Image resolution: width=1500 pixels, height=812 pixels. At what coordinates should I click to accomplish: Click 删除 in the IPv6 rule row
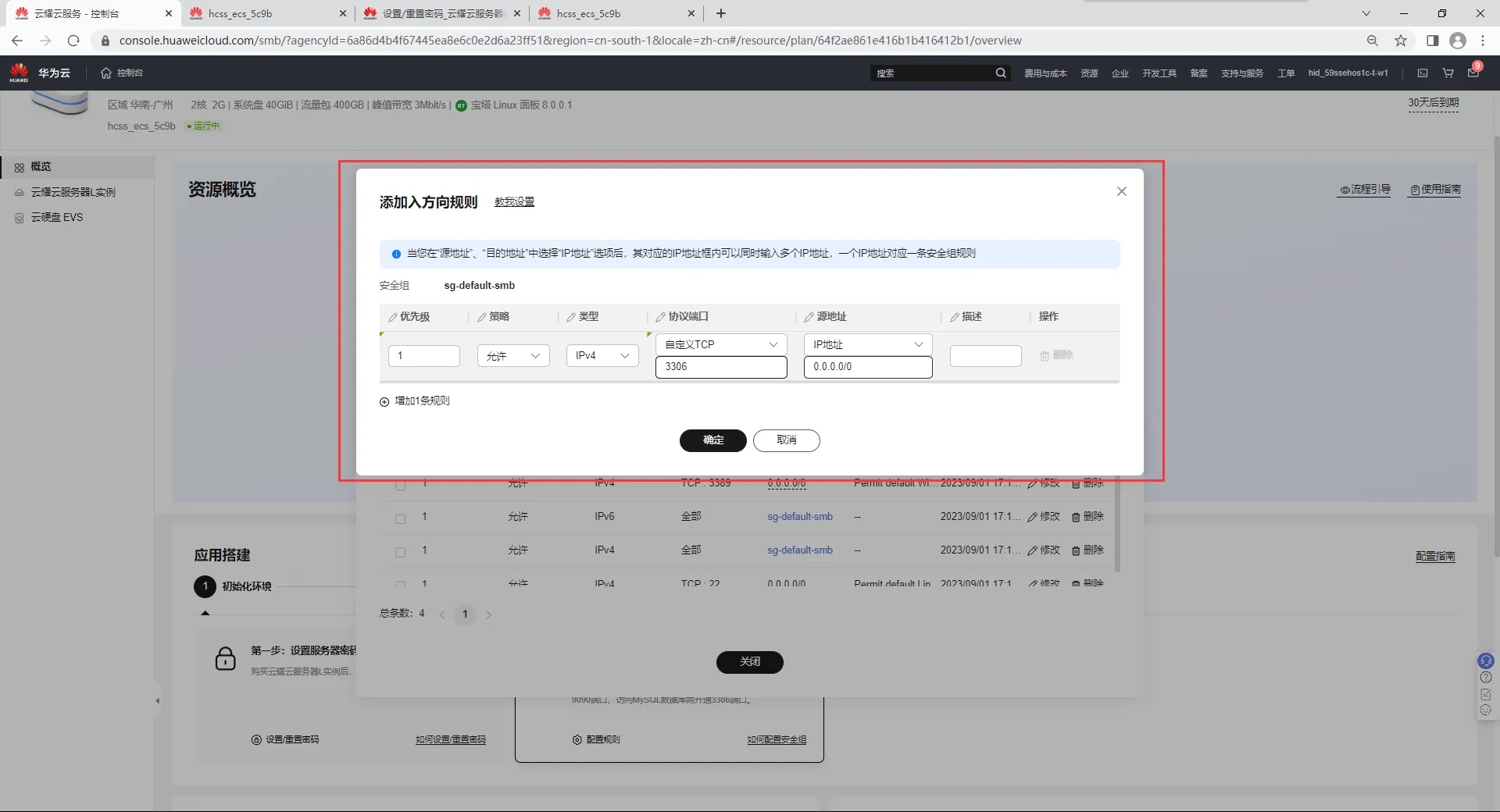(x=1087, y=517)
